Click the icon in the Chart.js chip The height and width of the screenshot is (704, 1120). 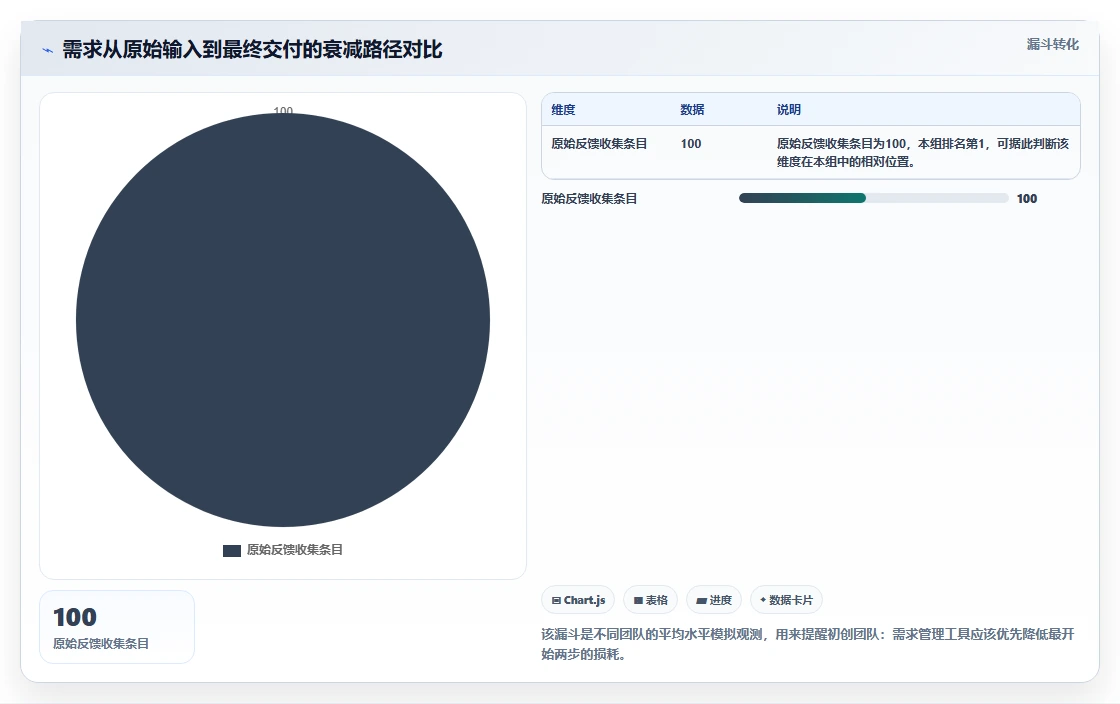(556, 600)
